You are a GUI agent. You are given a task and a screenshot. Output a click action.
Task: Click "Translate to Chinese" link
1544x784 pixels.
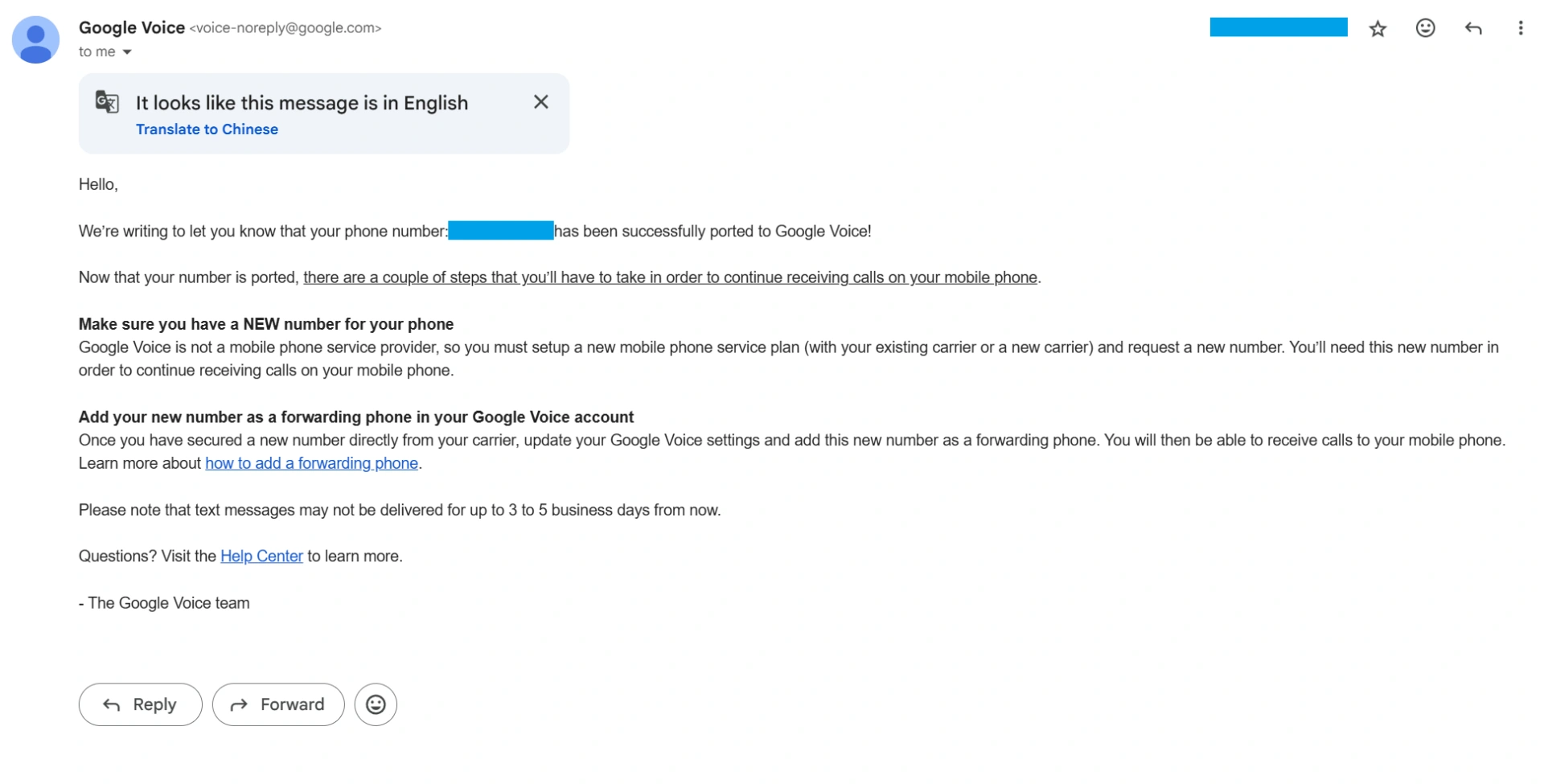click(x=207, y=129)
